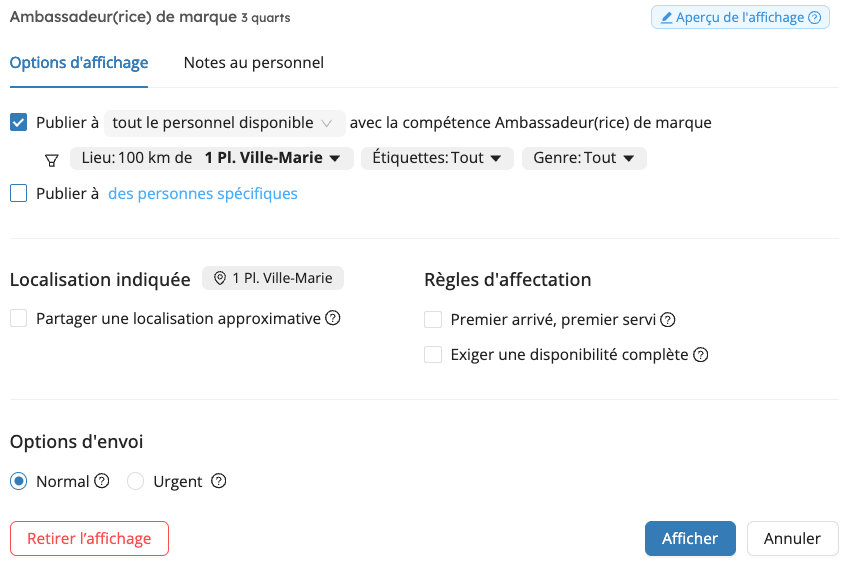Click the help icon beside Urgent
The width and height of the screenshot is (844, 563).
(x=219, y=481)
